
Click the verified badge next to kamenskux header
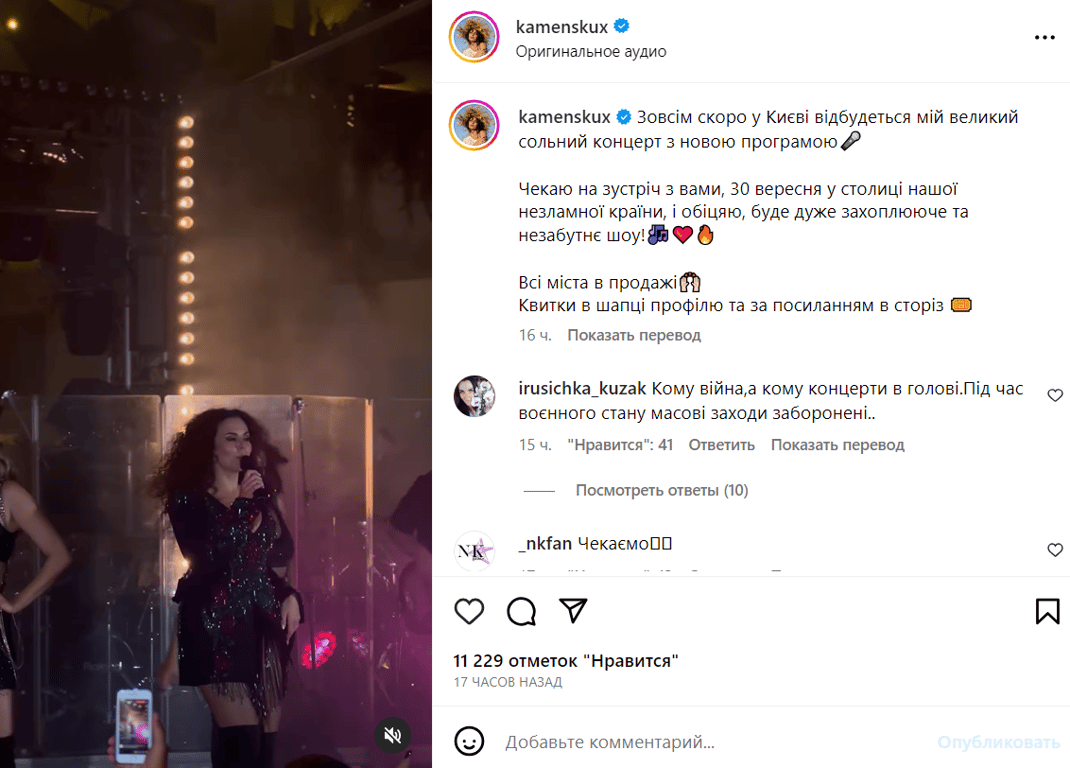click(621, 27)
